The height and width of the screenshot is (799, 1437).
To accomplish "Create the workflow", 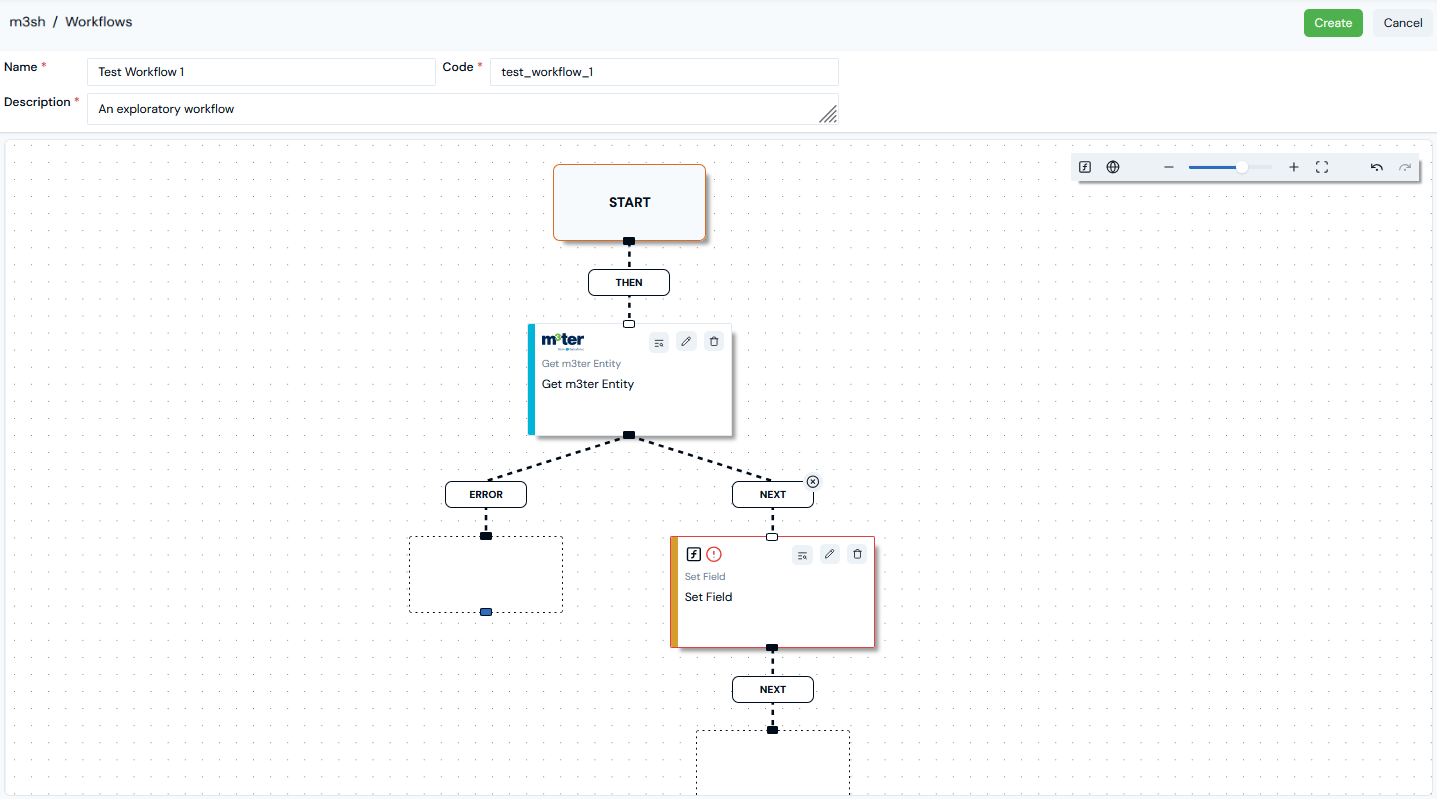I will click(1333, 23).
